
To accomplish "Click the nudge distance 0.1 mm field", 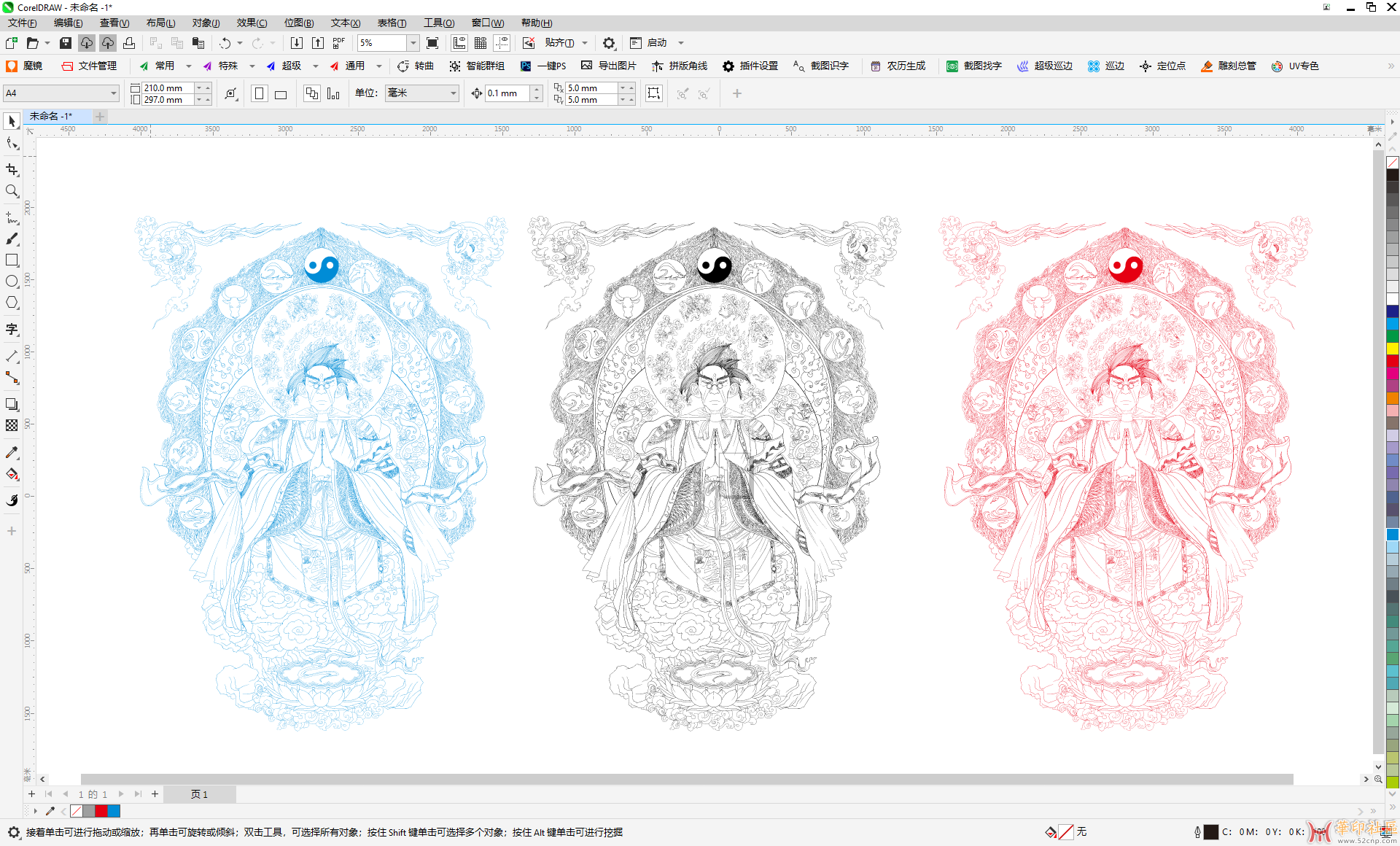I will click(507, 93).
